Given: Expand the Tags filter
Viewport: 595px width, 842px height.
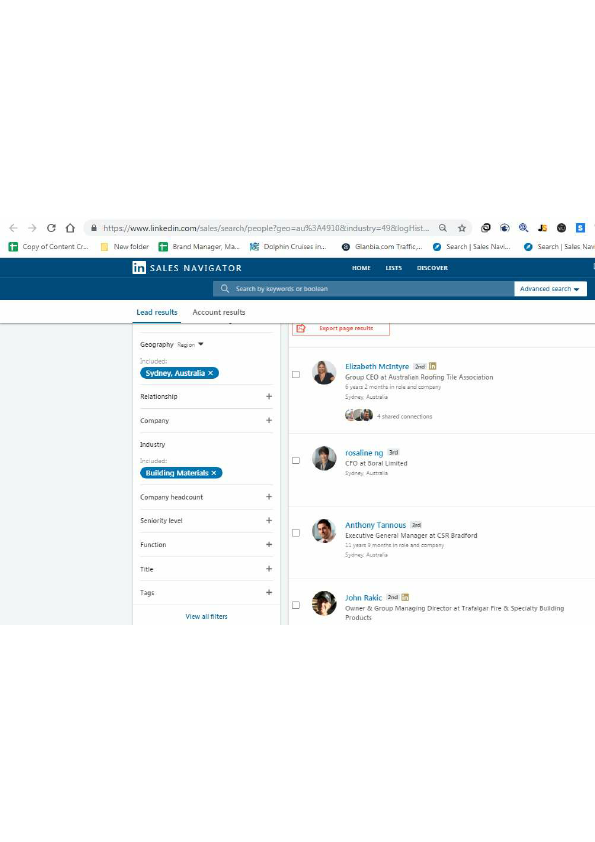Looking at the screenshot, I should 269,592.
